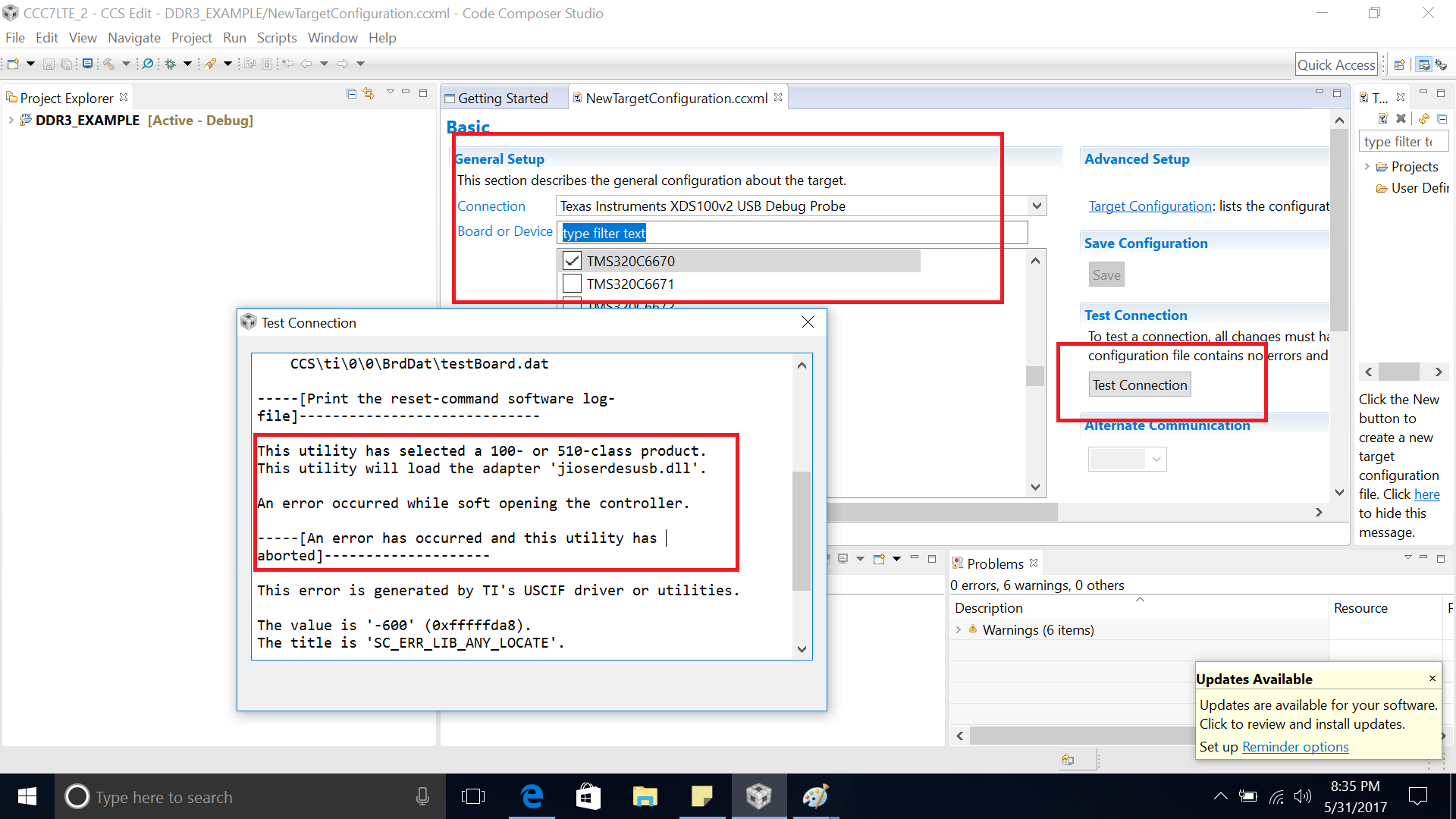This screenshot has width=1456, height=819.
Task: Open Reminder options in Updates popup
Action: point(1295,746)
